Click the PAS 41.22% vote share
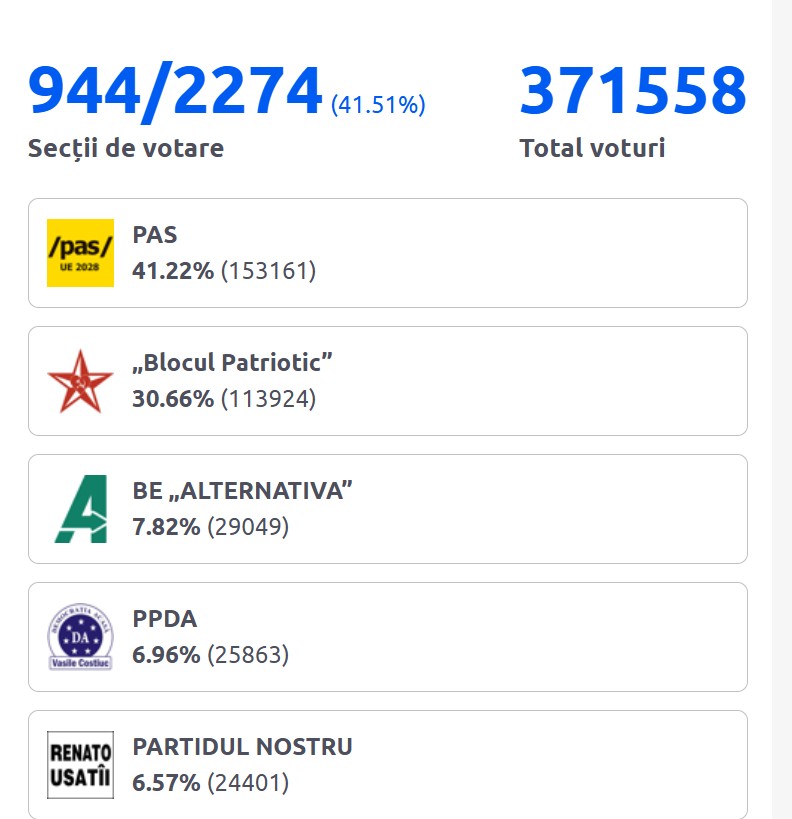 [173, 271]
